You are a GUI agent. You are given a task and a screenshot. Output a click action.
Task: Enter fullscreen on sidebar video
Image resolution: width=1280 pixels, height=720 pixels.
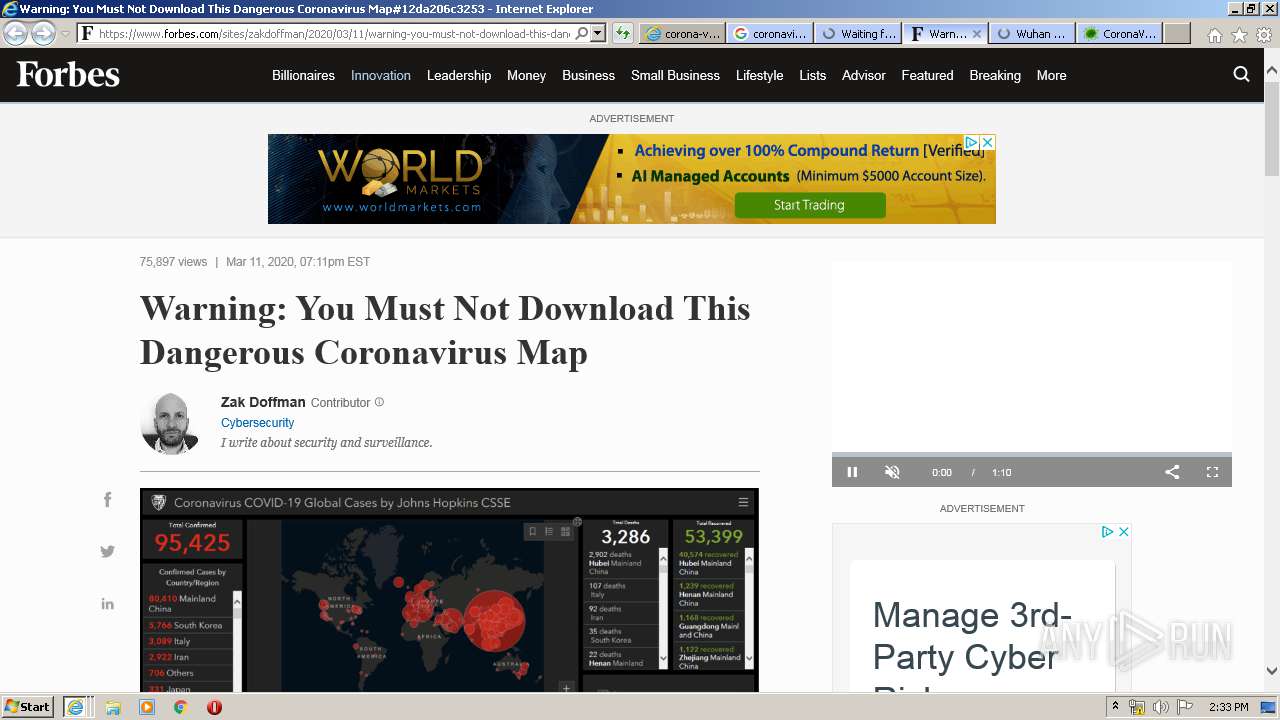tap(1212, 472)
